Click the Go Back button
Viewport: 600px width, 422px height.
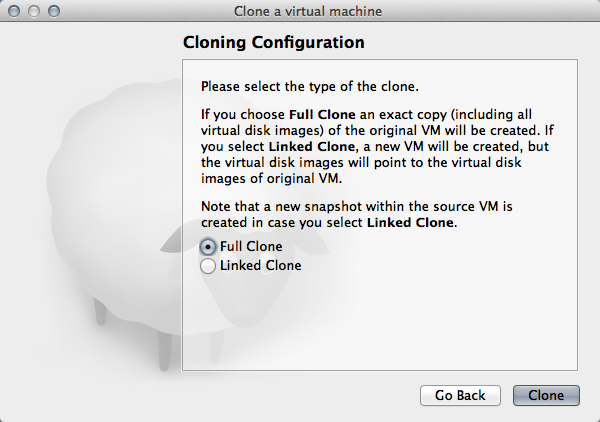coord(460,395)
